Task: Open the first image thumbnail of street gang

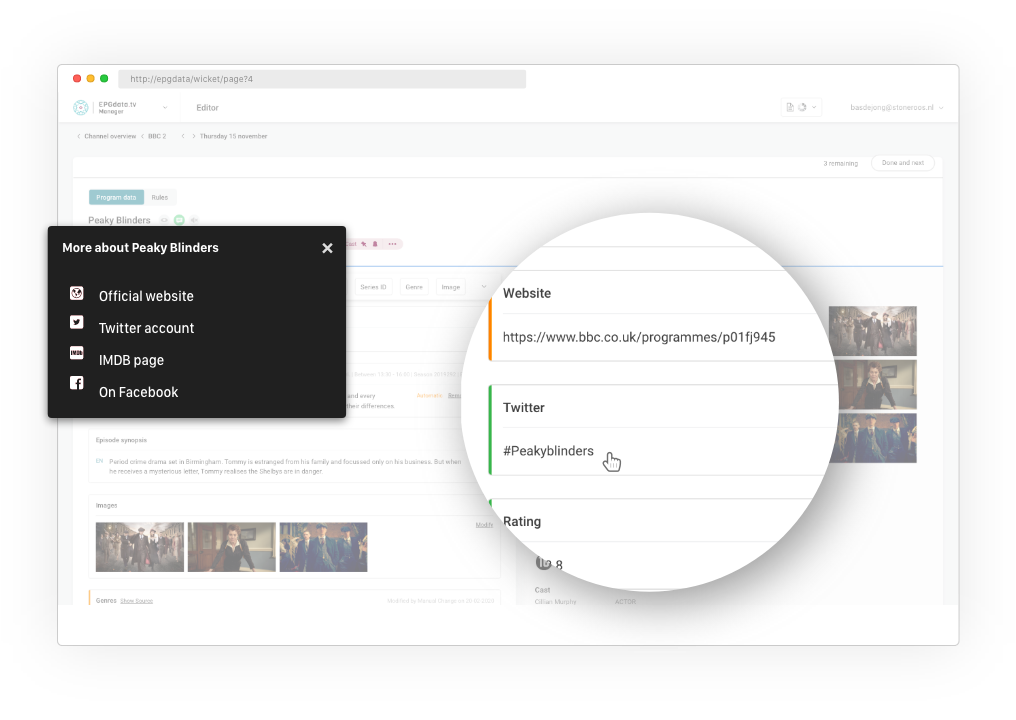Action: point(140,548)
